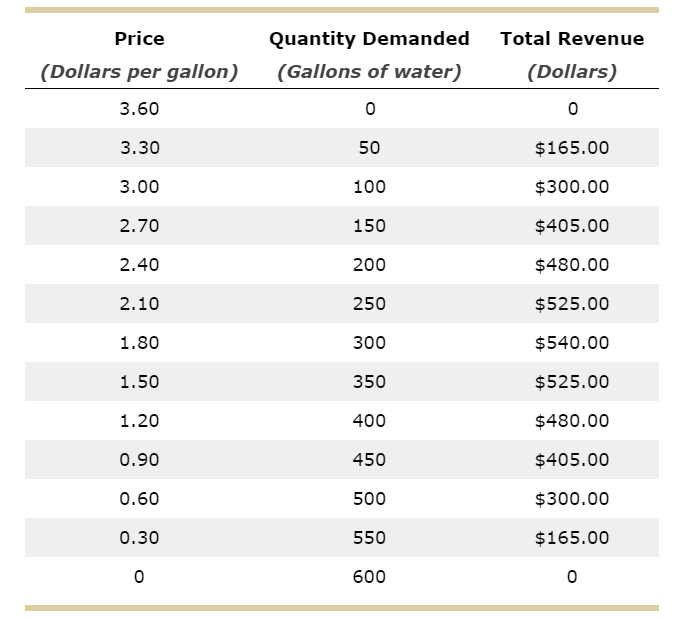Click the quantity value 600
This screenshot has width=673, height=619.
pyautogui.click(x=369, y=577)
